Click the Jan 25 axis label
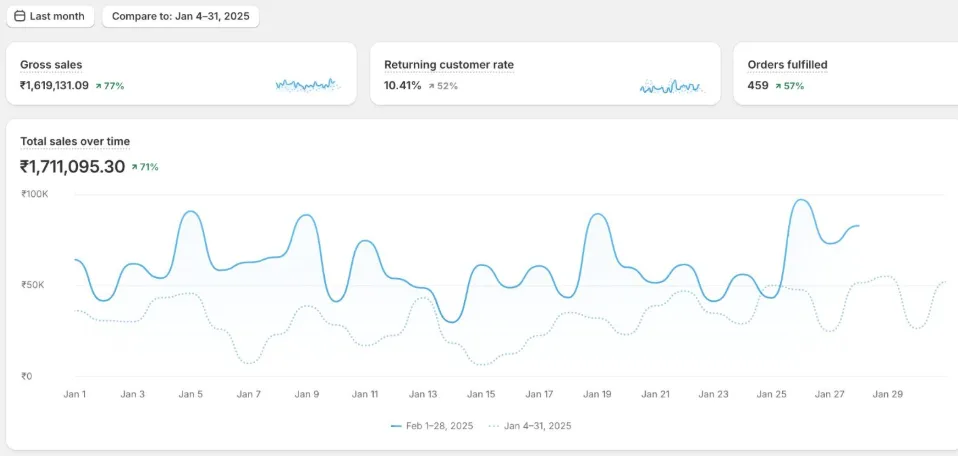 [772, 394]
